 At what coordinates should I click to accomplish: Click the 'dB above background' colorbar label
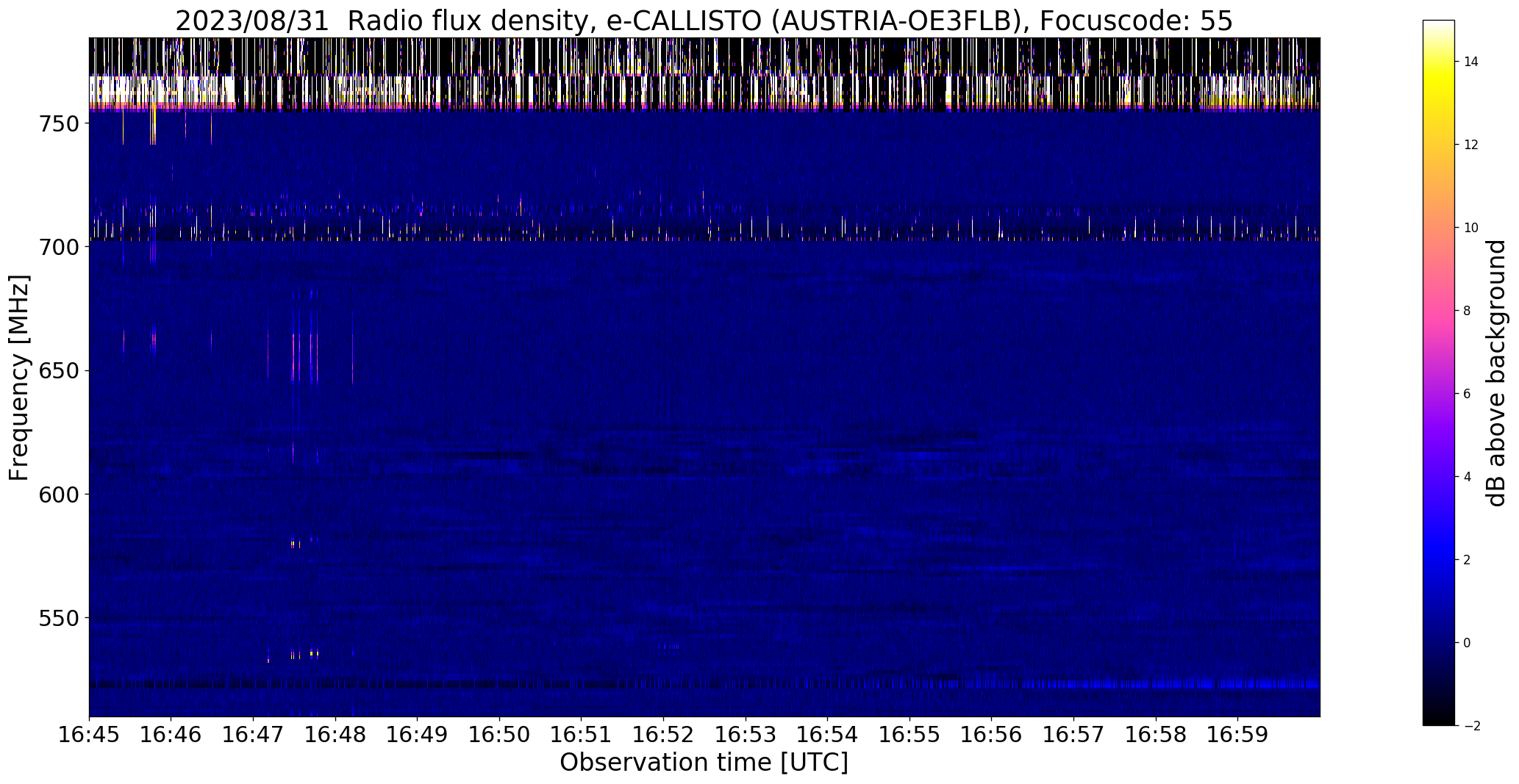pyautogui.click(x=1495, y=373)
